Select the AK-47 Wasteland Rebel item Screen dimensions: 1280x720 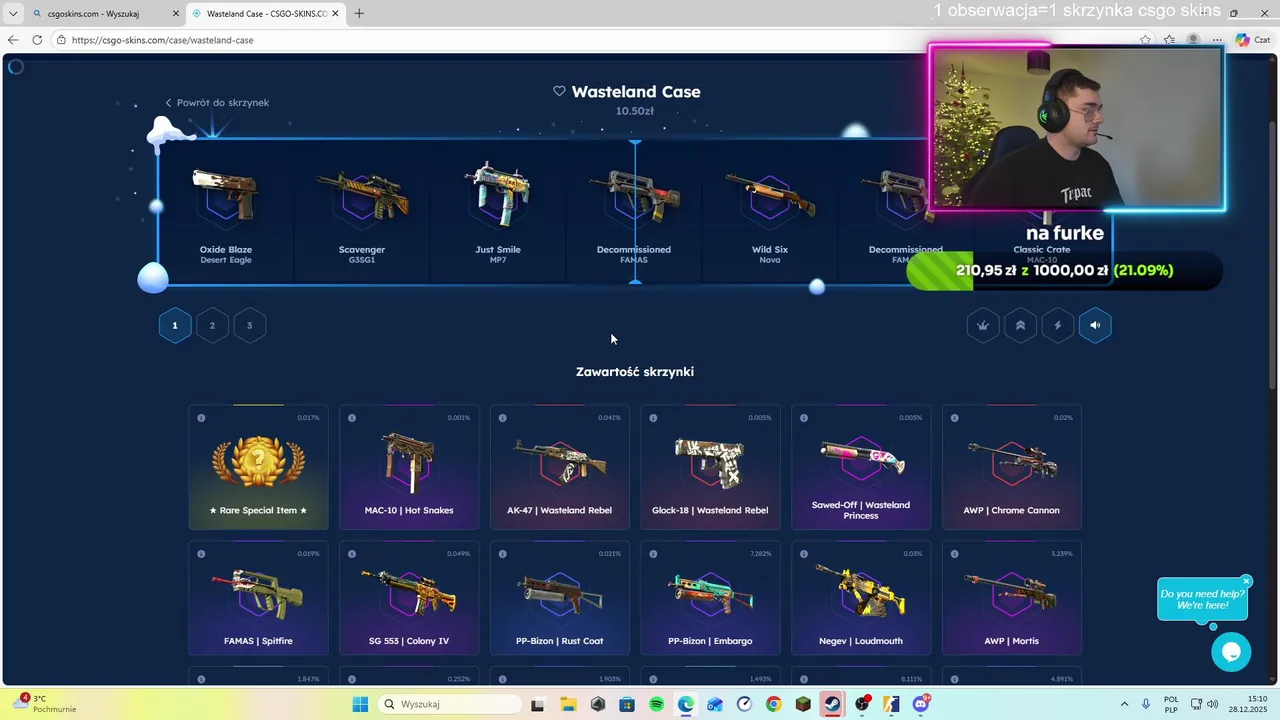[559, 467]
